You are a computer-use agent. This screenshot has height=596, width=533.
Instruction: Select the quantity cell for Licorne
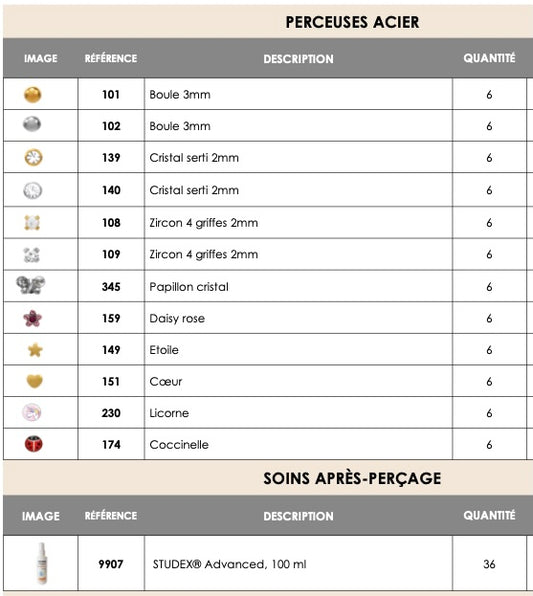click(489, 413)
